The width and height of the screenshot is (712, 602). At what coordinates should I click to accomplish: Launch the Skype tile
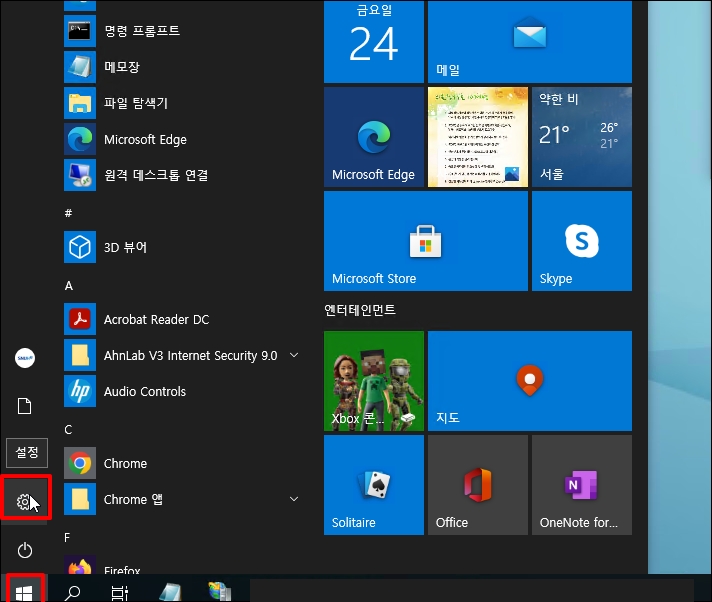pyautogui.click(x=582, y=241)
